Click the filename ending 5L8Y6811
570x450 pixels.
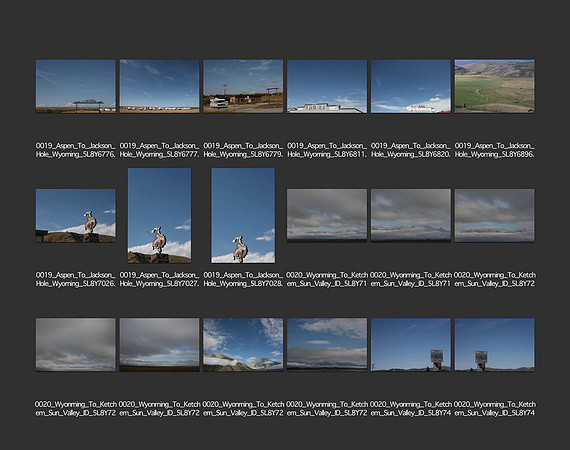(327, 150)
